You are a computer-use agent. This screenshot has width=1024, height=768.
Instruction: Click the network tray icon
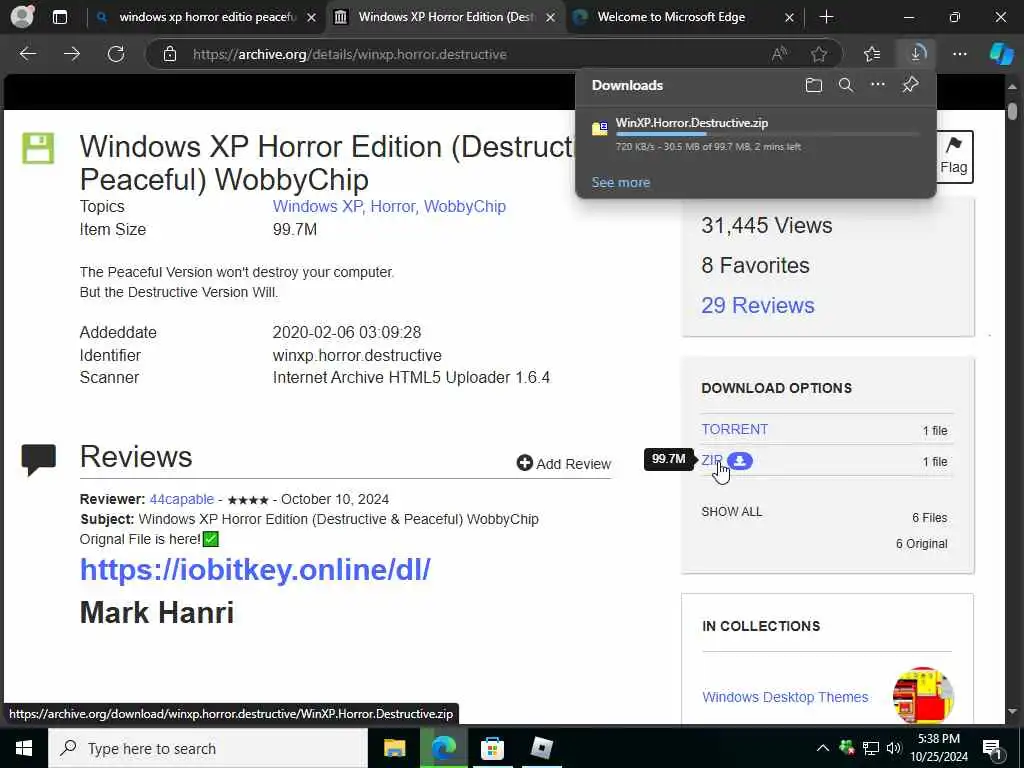tap(870, 748)
